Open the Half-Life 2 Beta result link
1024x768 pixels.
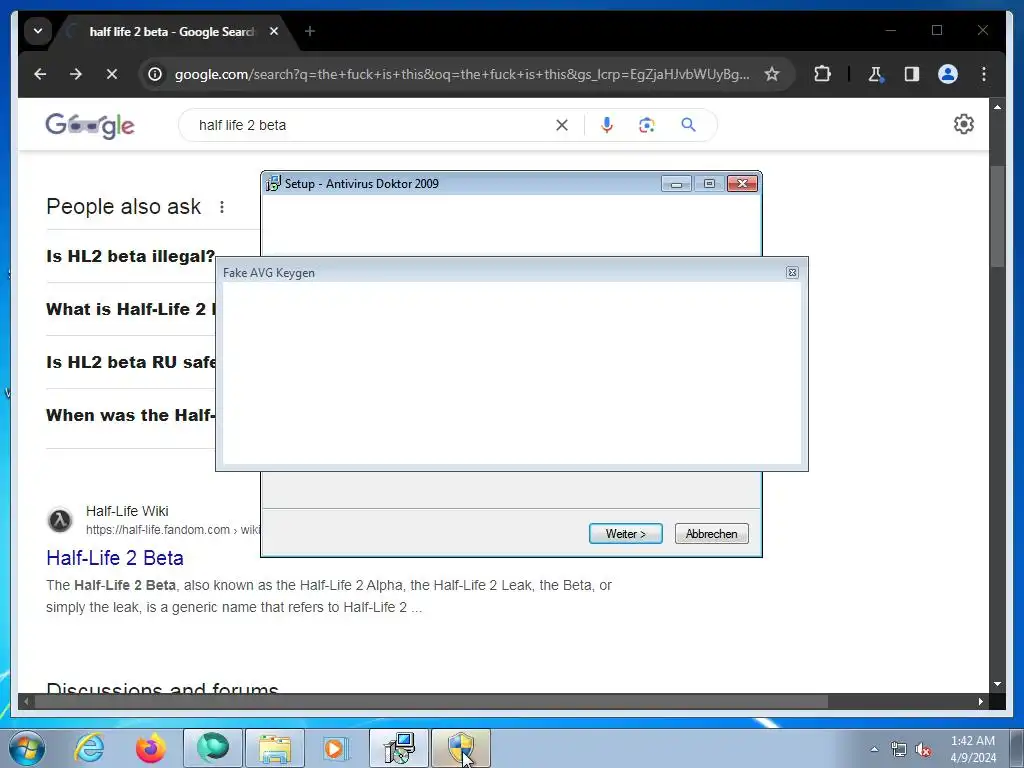115,558
